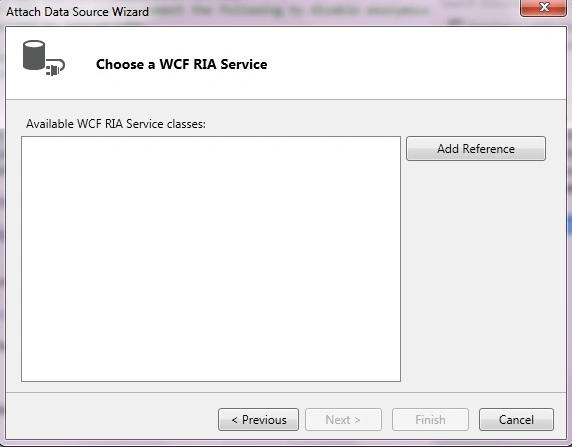Click the right angle bracket on the Next button

[x=358, y=420]
